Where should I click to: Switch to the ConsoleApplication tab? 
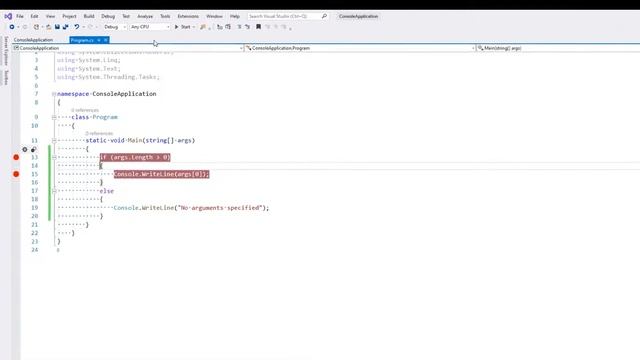point(33,40)
